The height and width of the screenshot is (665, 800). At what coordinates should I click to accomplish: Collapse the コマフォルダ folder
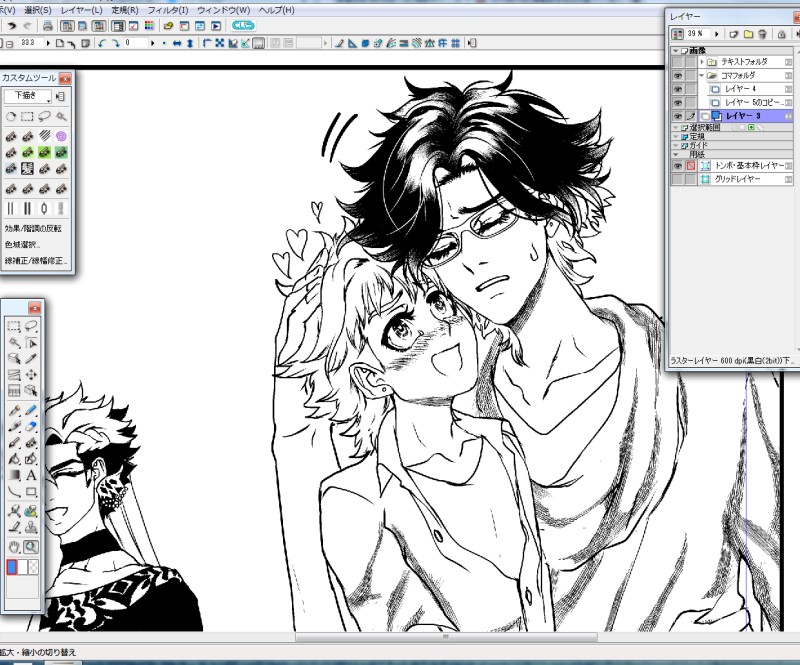702,76
